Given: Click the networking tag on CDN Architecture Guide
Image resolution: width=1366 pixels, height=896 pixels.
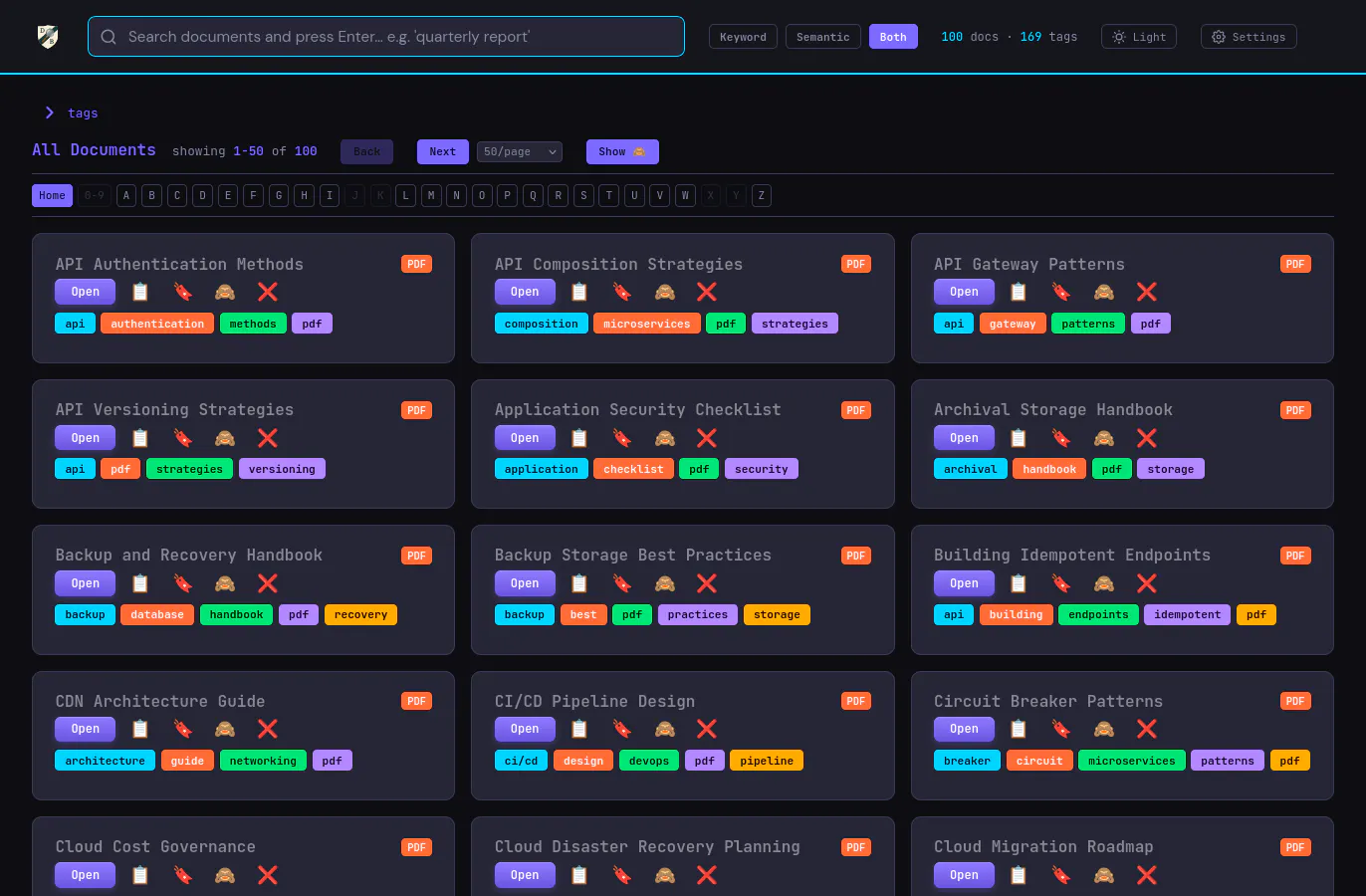Looking at the screenshot, I should 263,761.
